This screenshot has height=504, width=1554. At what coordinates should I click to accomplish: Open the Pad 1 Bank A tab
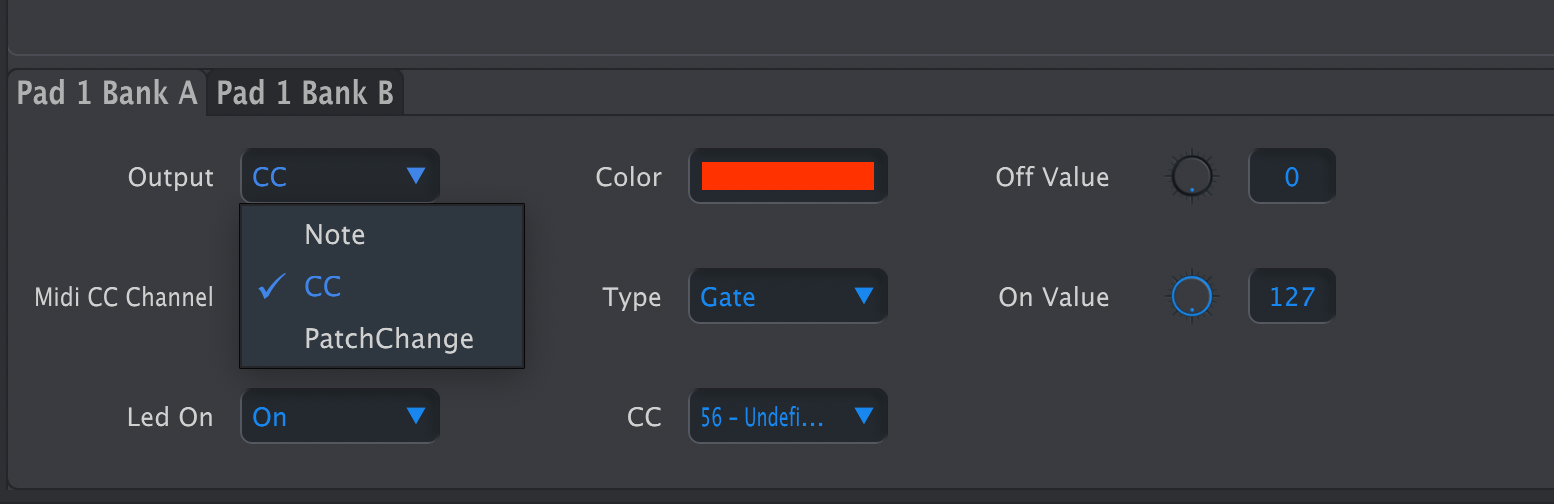click(107, 93)
